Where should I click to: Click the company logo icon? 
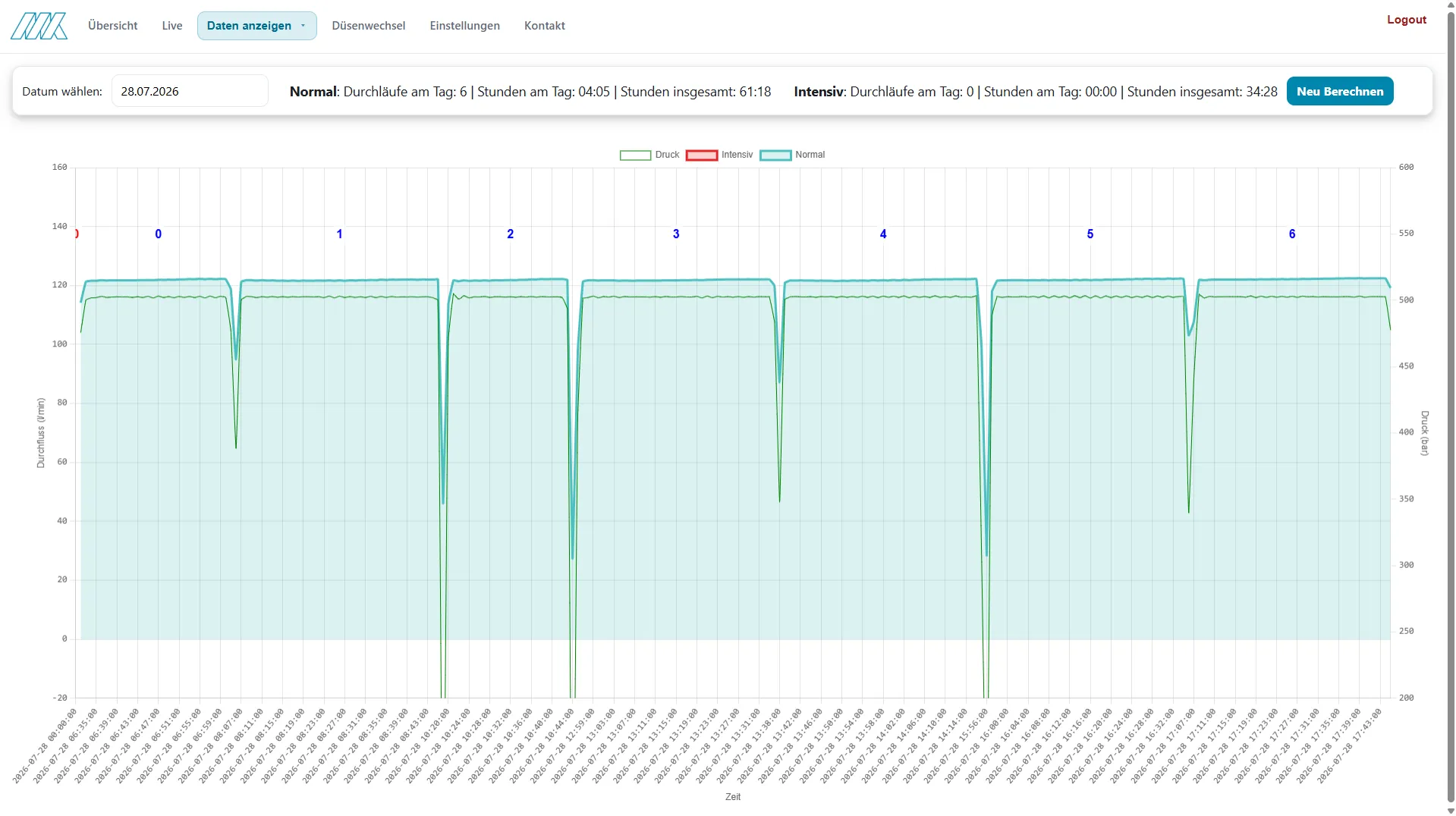(x=39, y=26)
